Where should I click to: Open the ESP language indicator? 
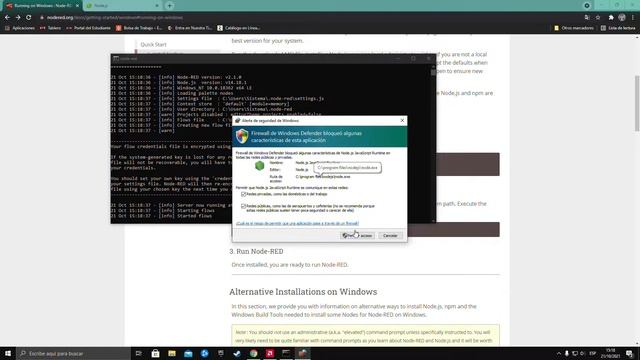(x=593, y=353)
